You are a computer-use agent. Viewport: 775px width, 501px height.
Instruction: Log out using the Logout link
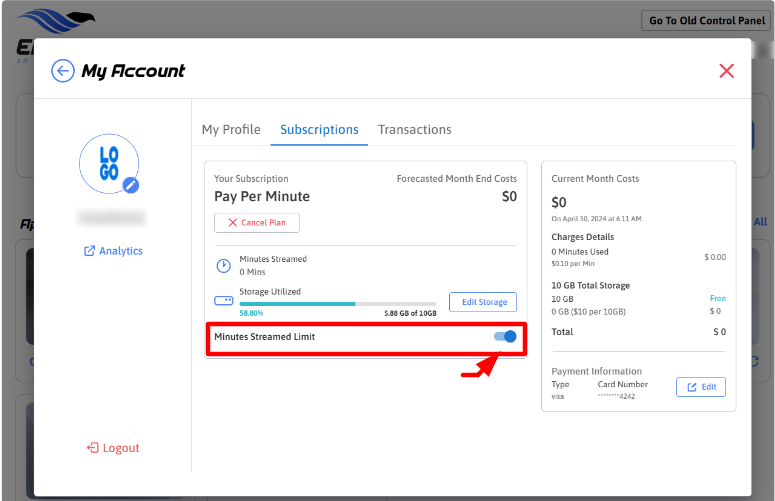(113, 448)
